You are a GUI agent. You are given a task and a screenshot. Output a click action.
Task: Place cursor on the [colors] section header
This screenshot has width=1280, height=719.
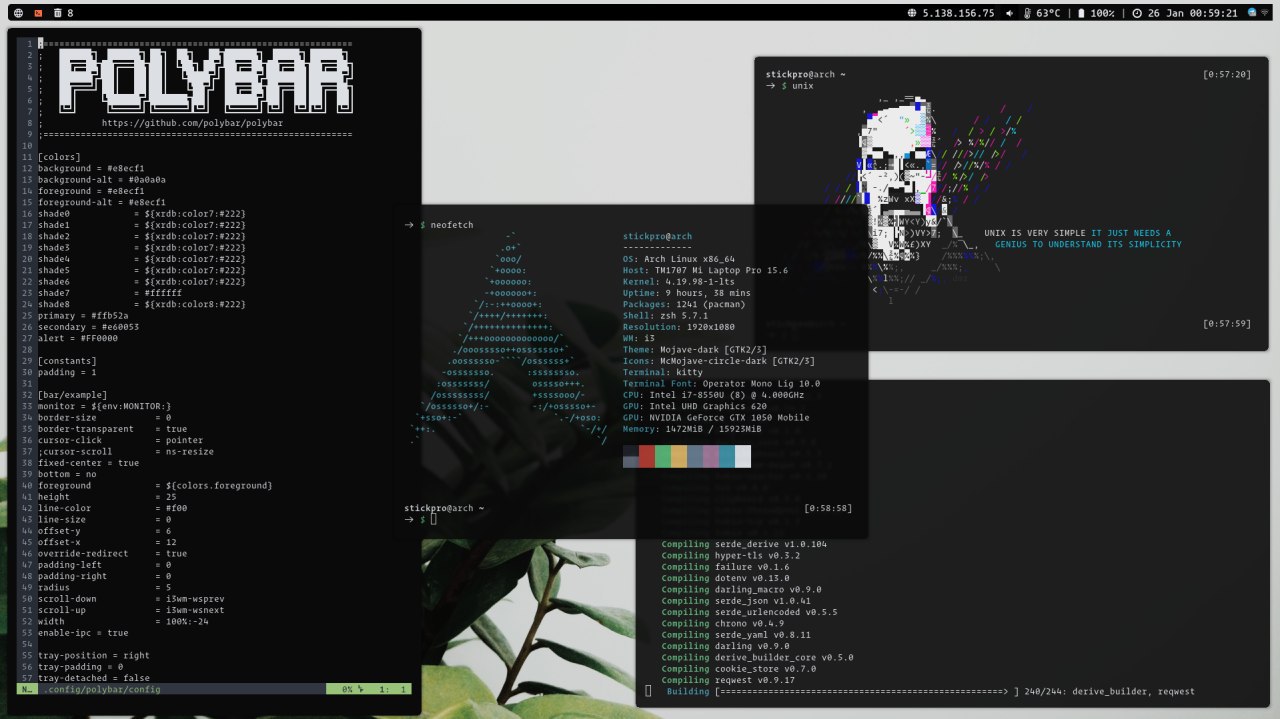(59, 157)
